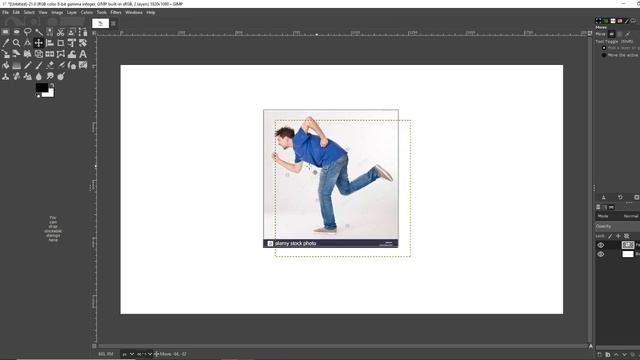Viewport: 640px width, 360px height.
Task: Select the Paintbrush tool
Action: click(x=38, y=65)
